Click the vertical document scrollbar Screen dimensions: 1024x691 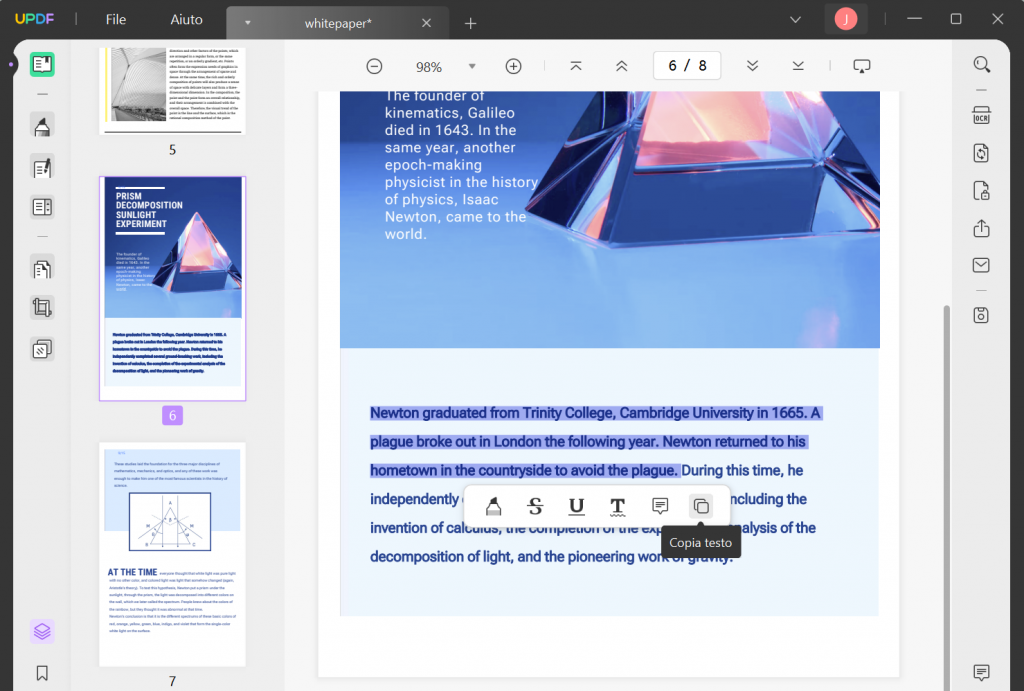[946, 496]
